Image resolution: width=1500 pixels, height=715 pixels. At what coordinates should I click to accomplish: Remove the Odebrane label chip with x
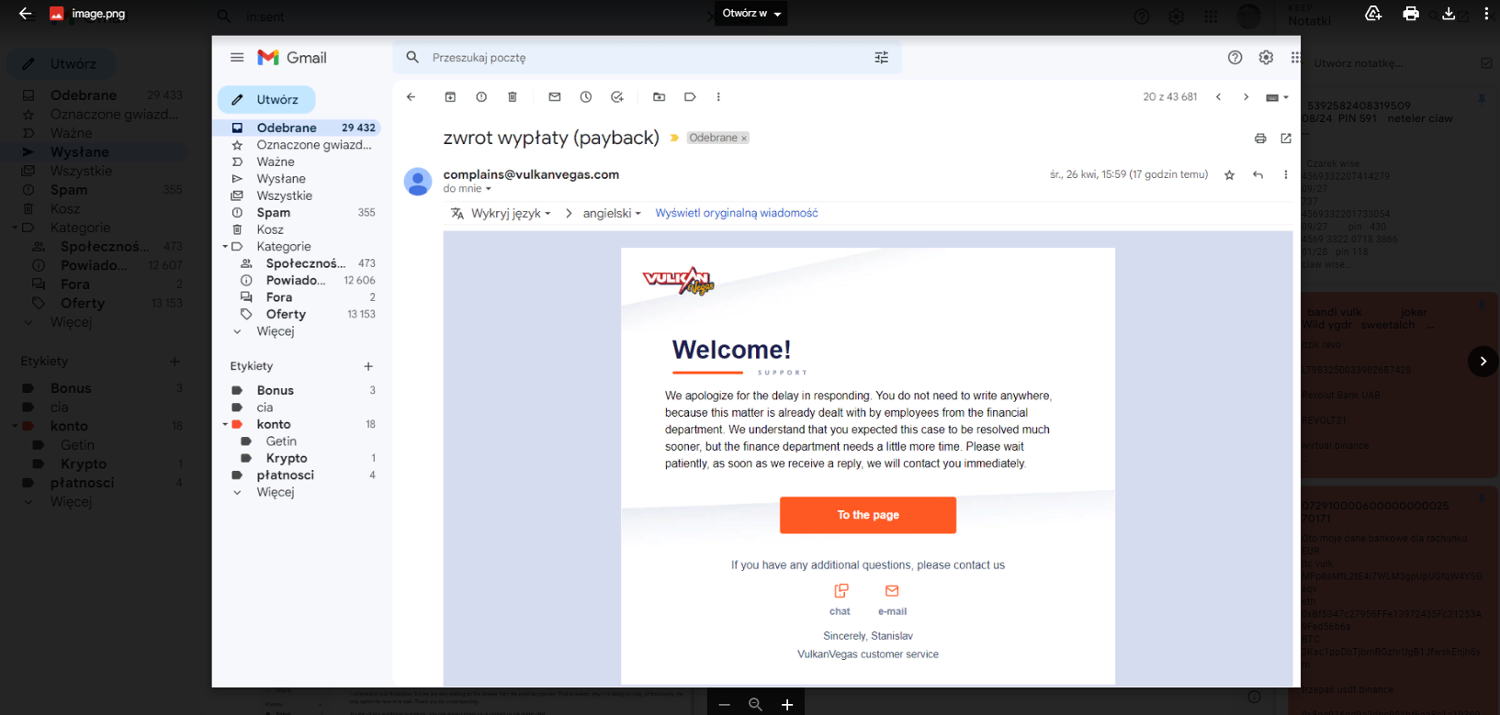[744, 138]
